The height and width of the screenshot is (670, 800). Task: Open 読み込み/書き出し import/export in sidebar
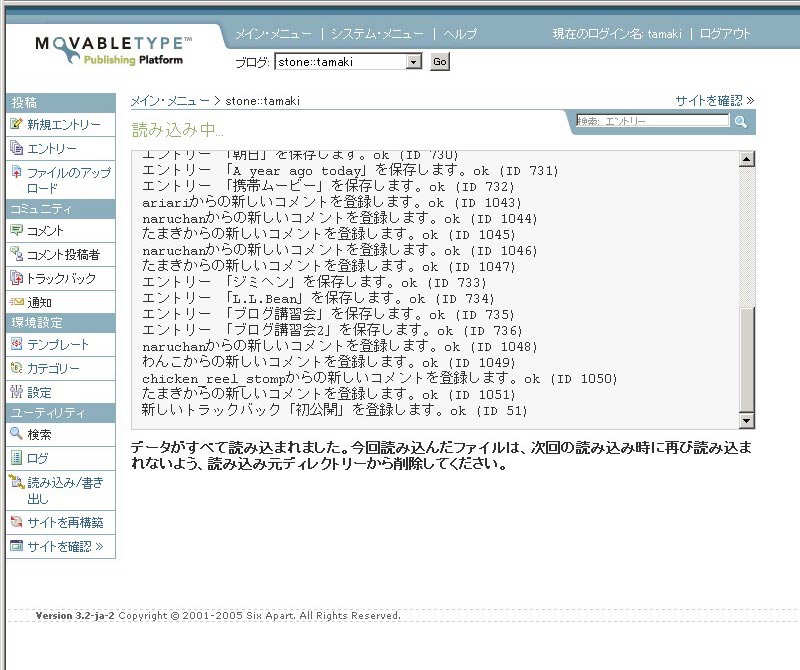point(64,490)
